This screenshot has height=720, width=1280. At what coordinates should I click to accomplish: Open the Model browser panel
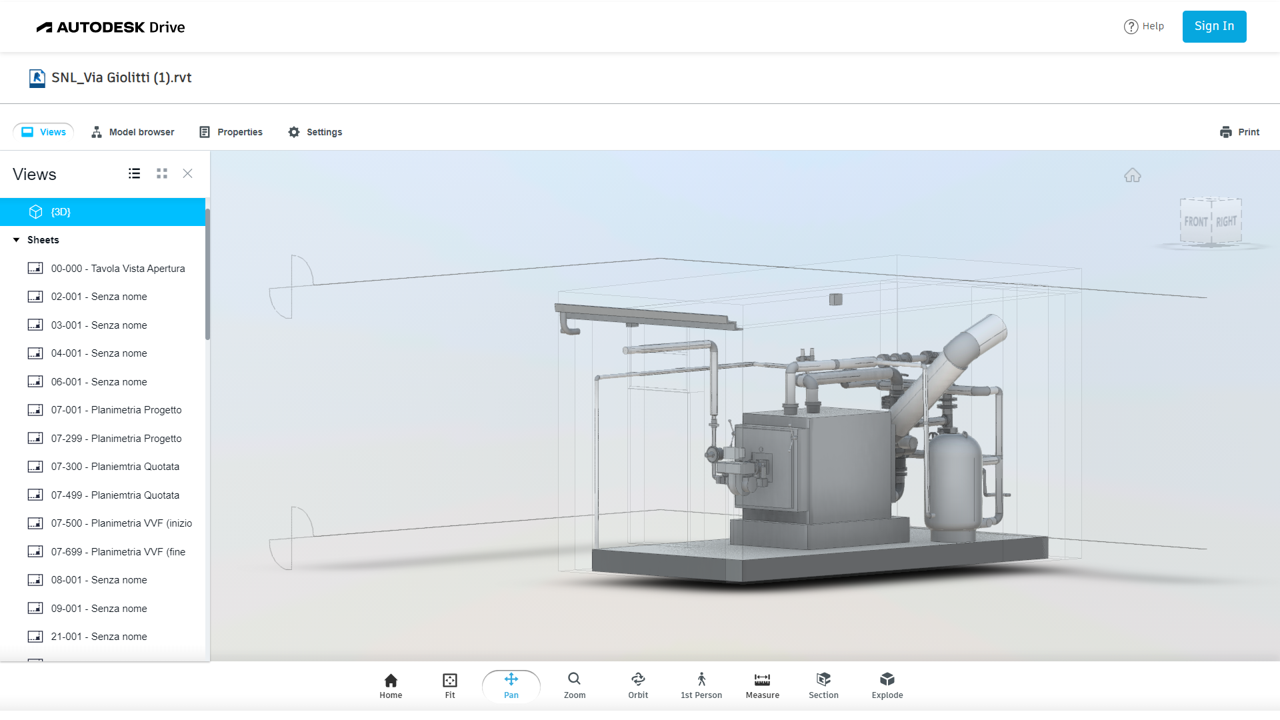click(x=132, y=132)
